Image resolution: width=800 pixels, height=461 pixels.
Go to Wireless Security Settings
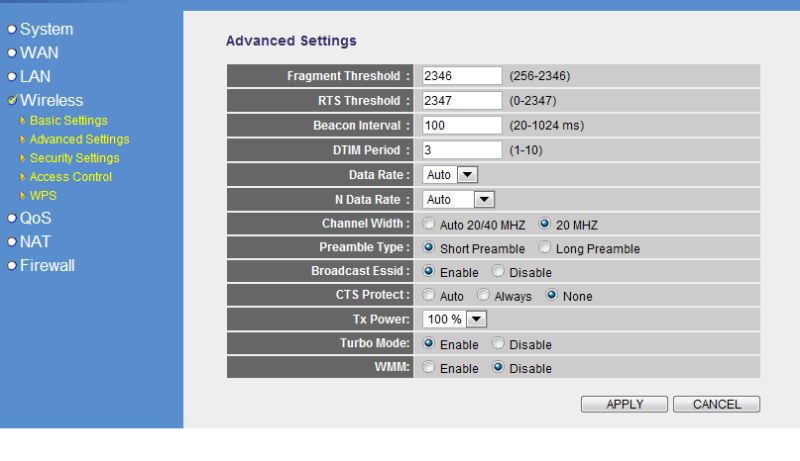74,158
